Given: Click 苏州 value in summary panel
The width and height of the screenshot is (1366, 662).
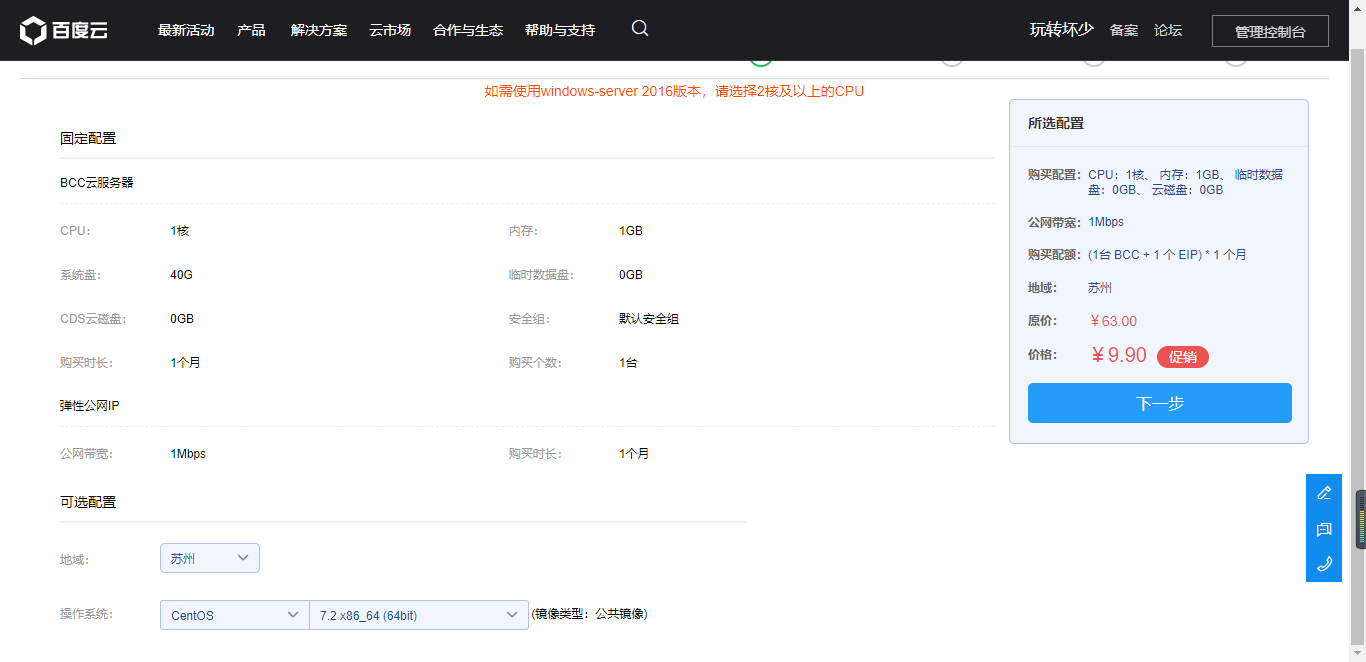Looking at the screenshot, I should tap(1100, 288).
